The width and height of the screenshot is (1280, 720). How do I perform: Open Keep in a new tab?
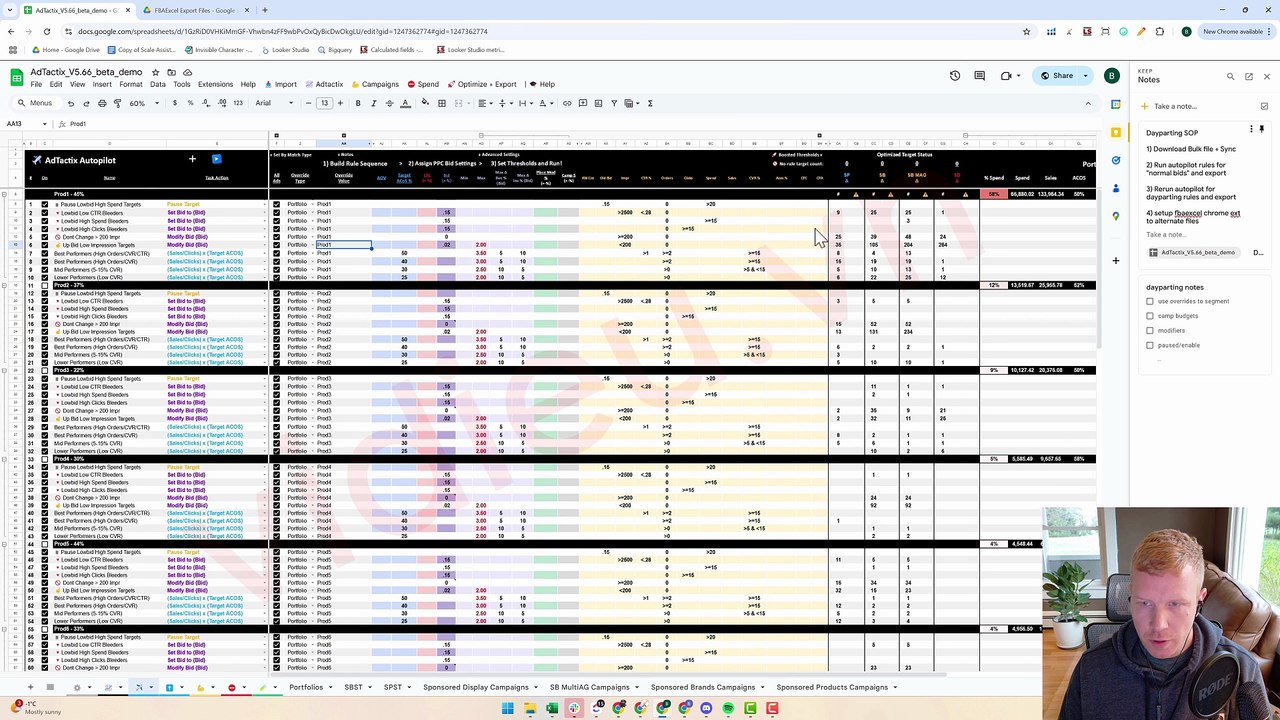point(1249,76)
